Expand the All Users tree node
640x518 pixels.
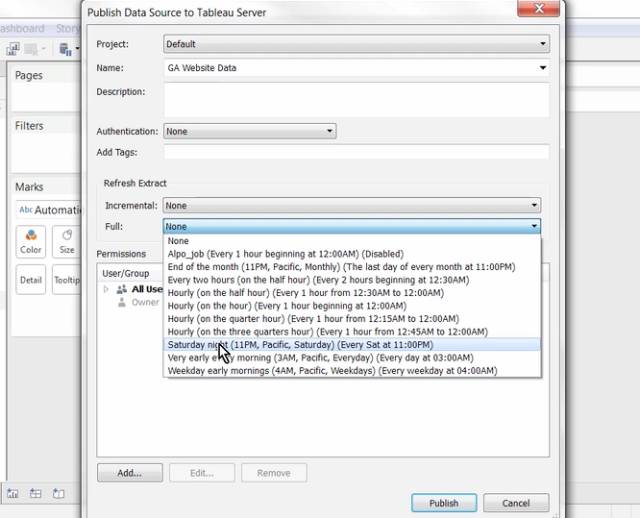point(106,289)
